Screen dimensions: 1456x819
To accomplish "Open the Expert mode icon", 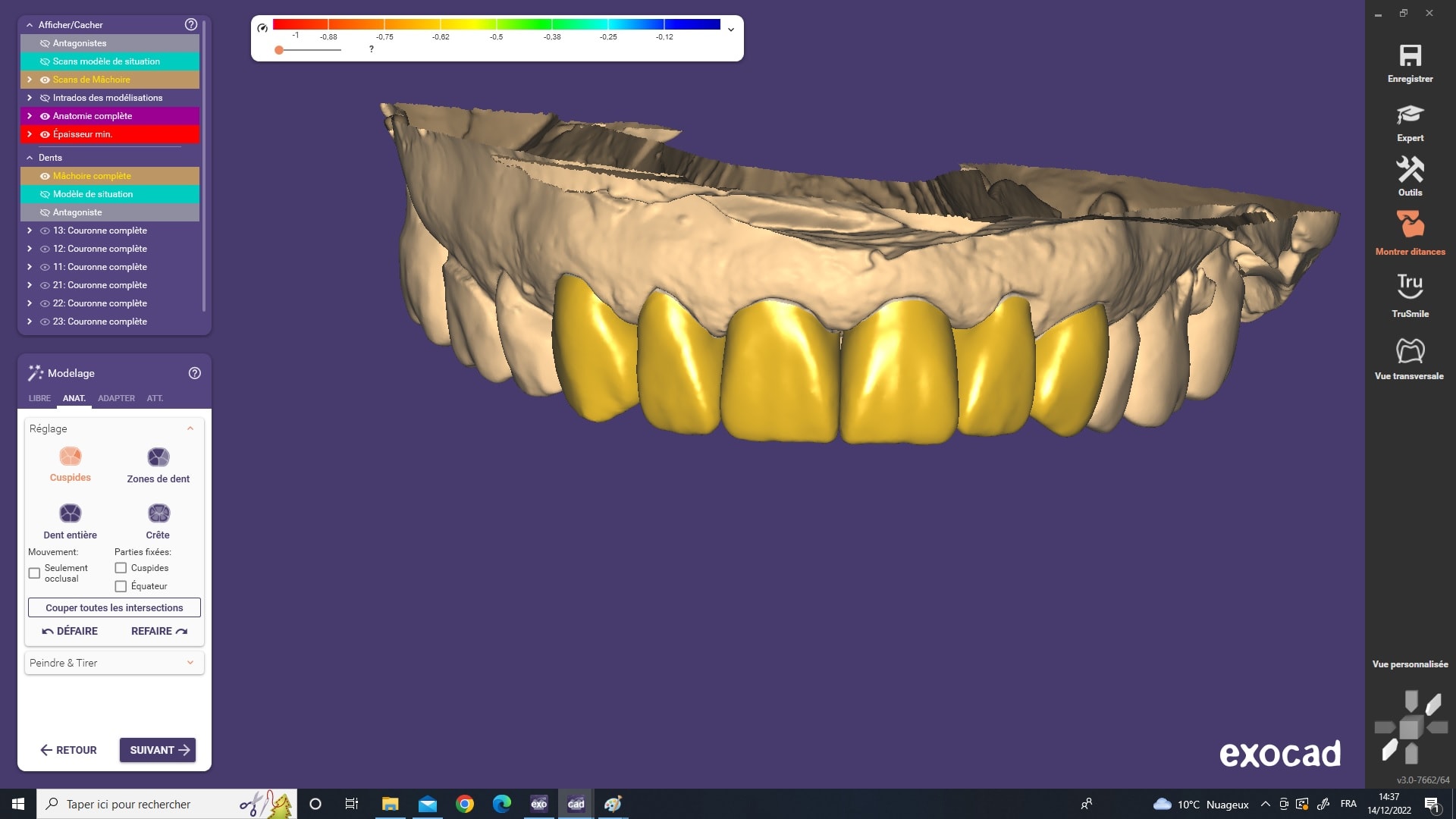I will pos(1410,116).
